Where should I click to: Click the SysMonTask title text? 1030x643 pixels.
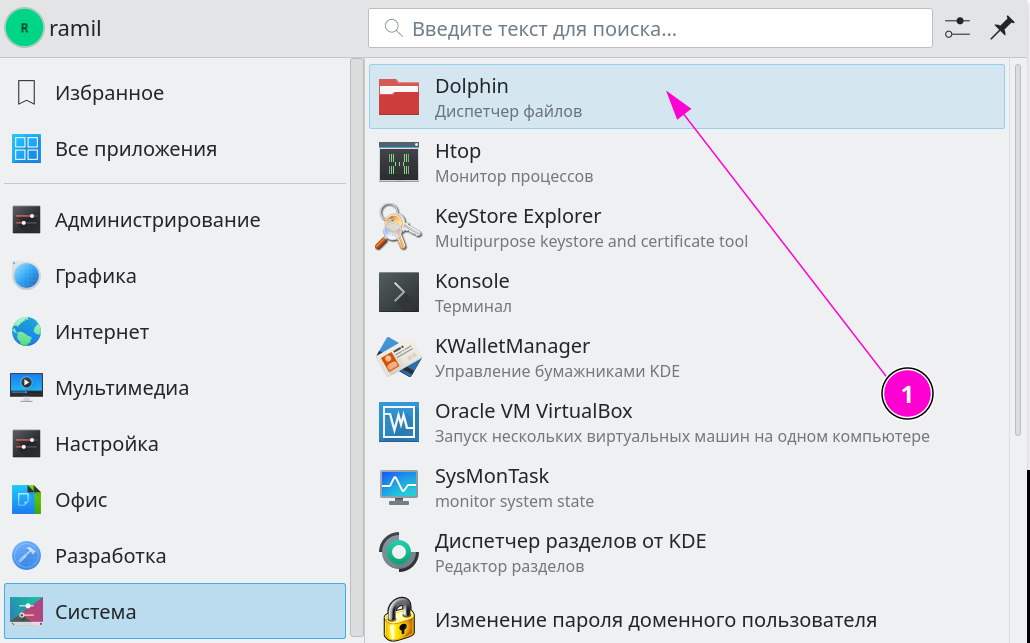click(x=491, y=476)
